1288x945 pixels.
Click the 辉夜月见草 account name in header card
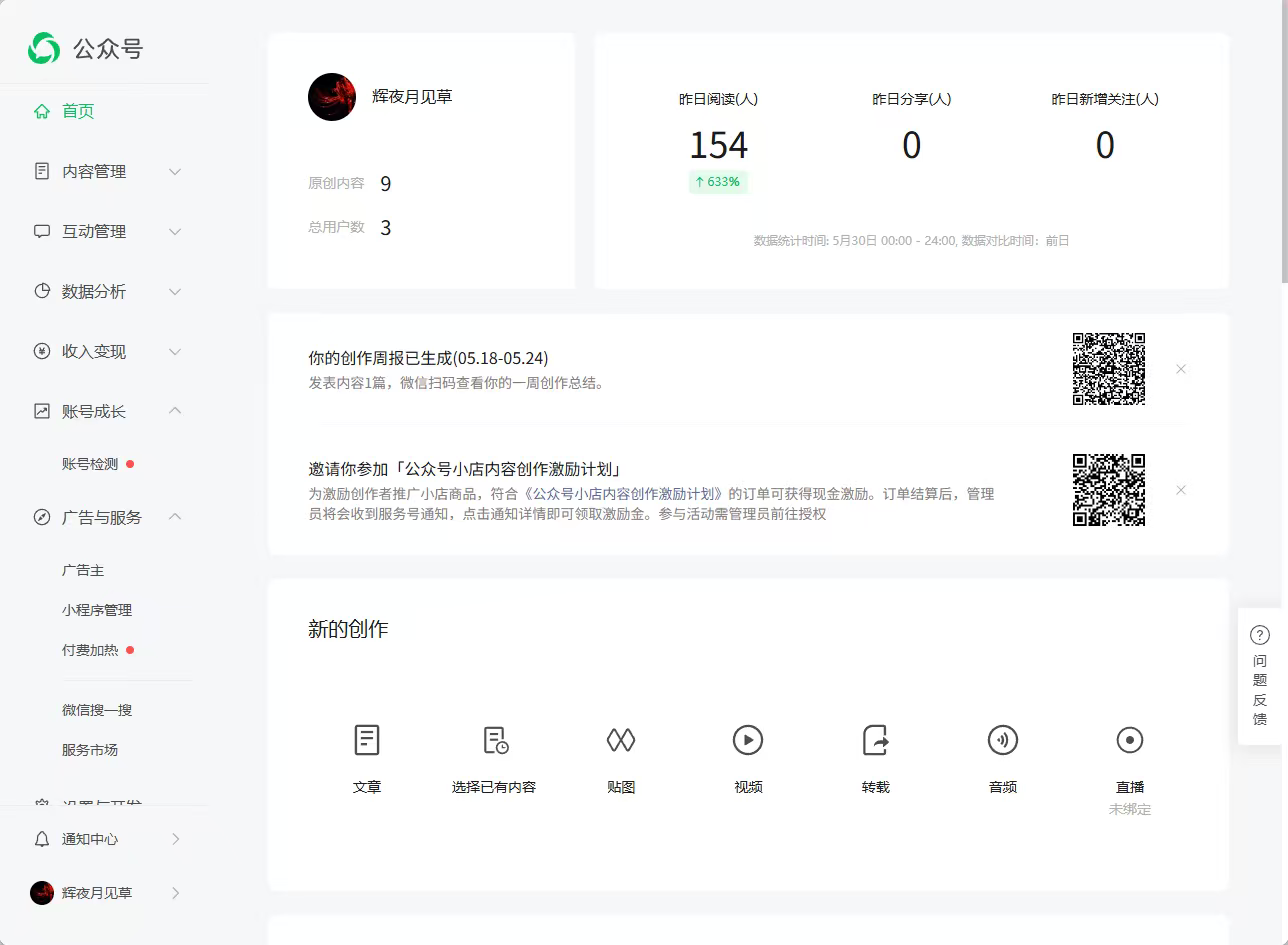[412, 97]
